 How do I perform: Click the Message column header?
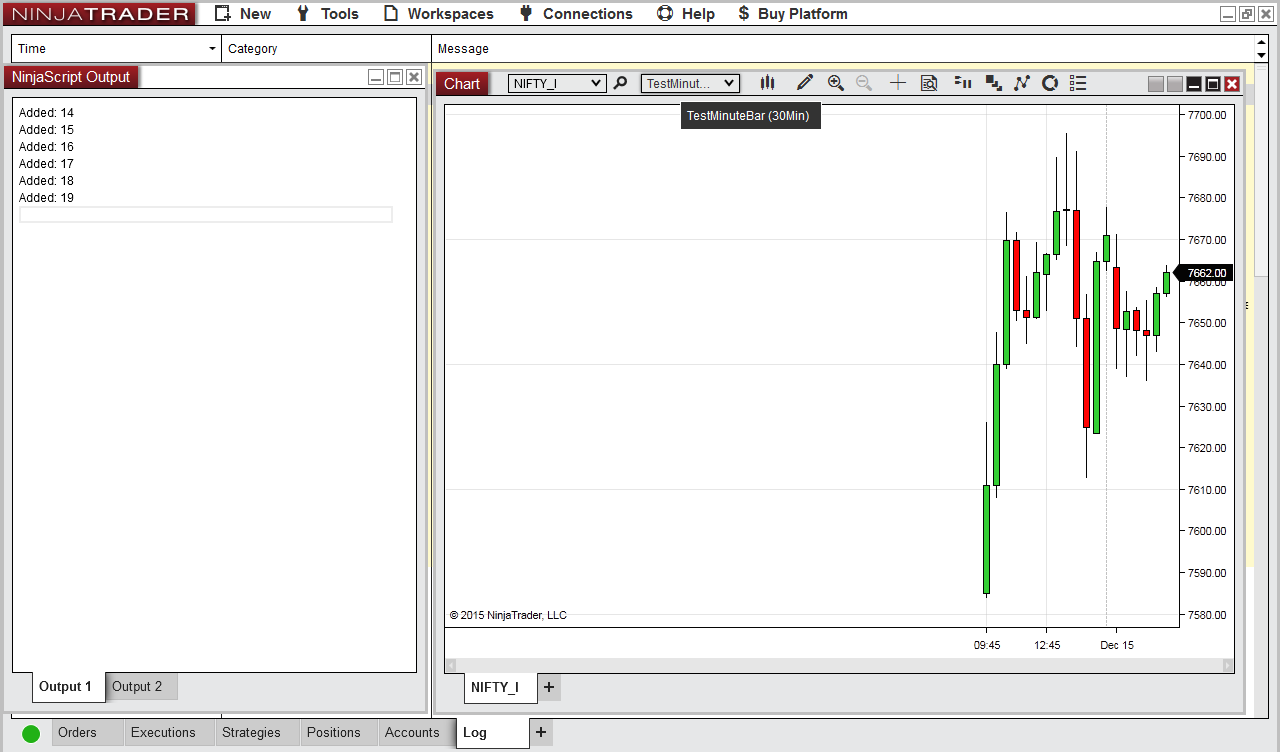(843, 48)
